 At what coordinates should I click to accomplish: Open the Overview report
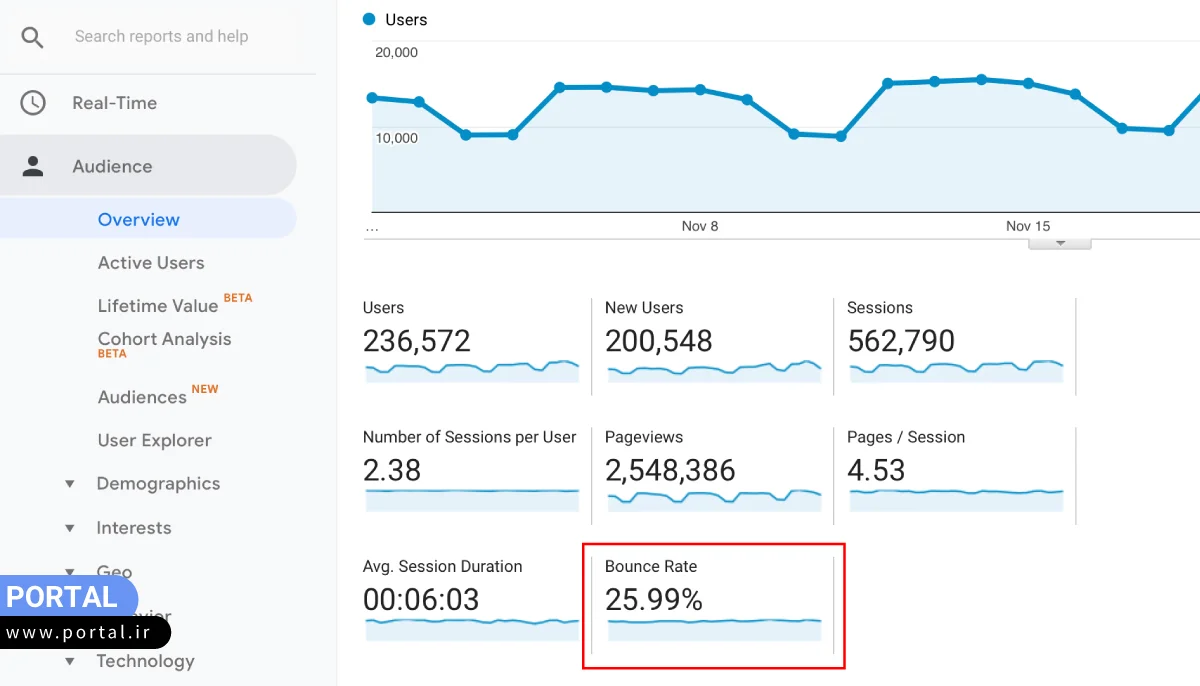139,219
